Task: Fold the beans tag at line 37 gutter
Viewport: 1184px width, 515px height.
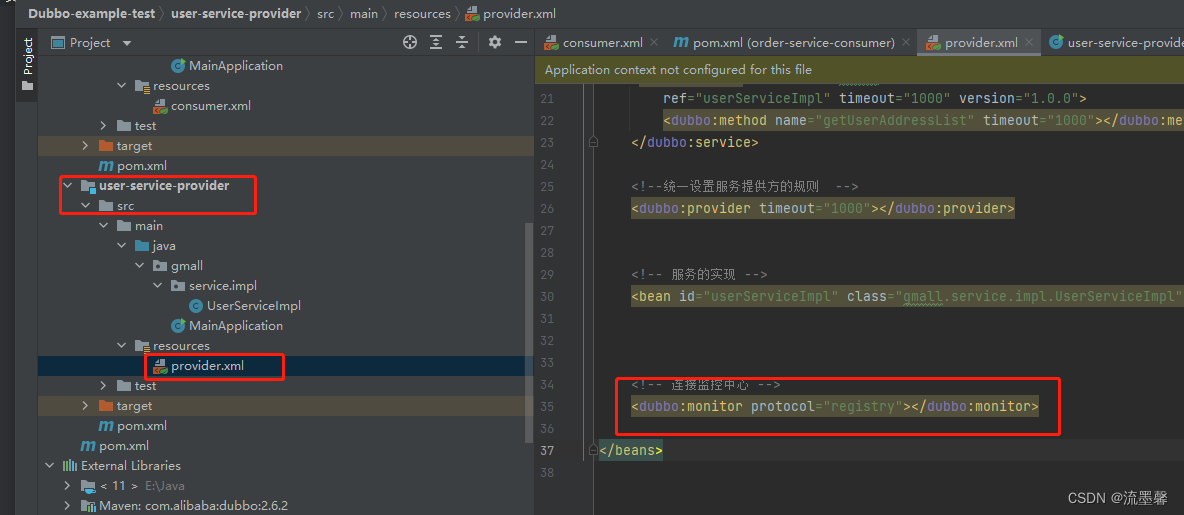Action: pos(594,451)
